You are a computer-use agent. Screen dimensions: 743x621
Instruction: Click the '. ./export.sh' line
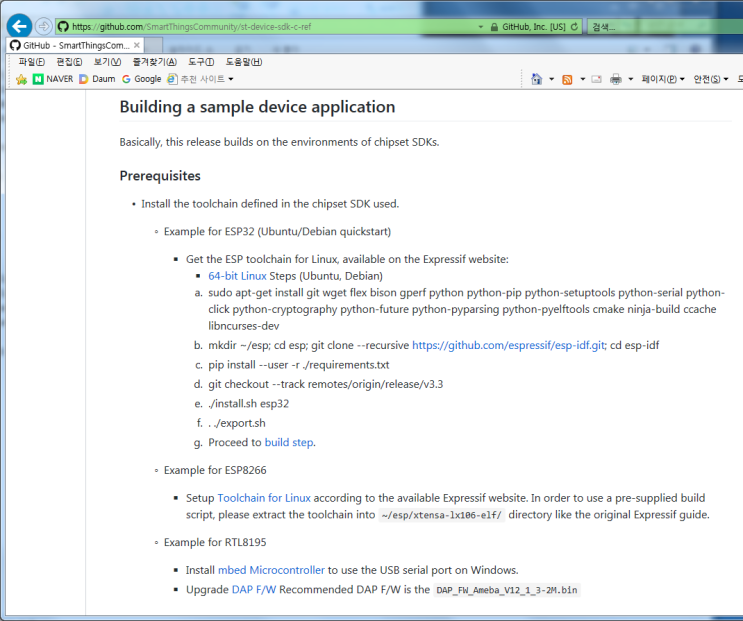pyautogui.click(x=236, y=423)
